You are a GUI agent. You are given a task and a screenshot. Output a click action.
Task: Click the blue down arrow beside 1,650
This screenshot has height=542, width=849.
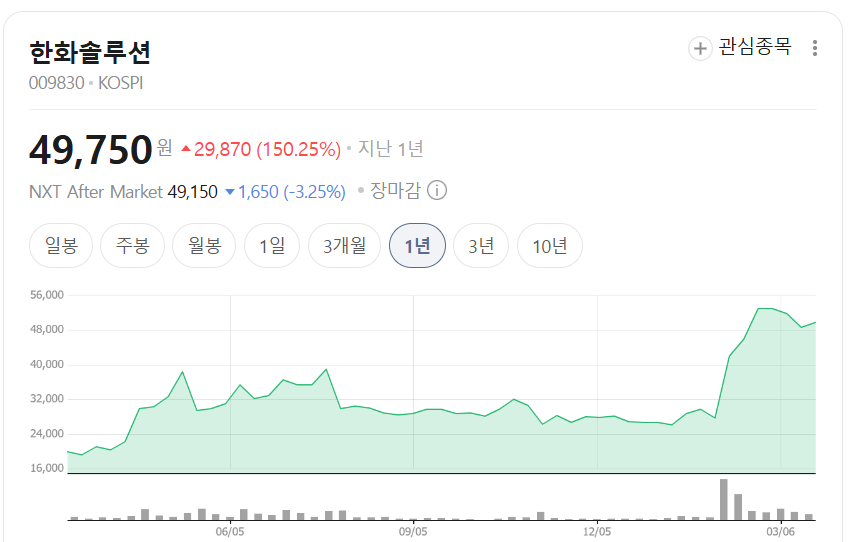[x=230, y=192]
